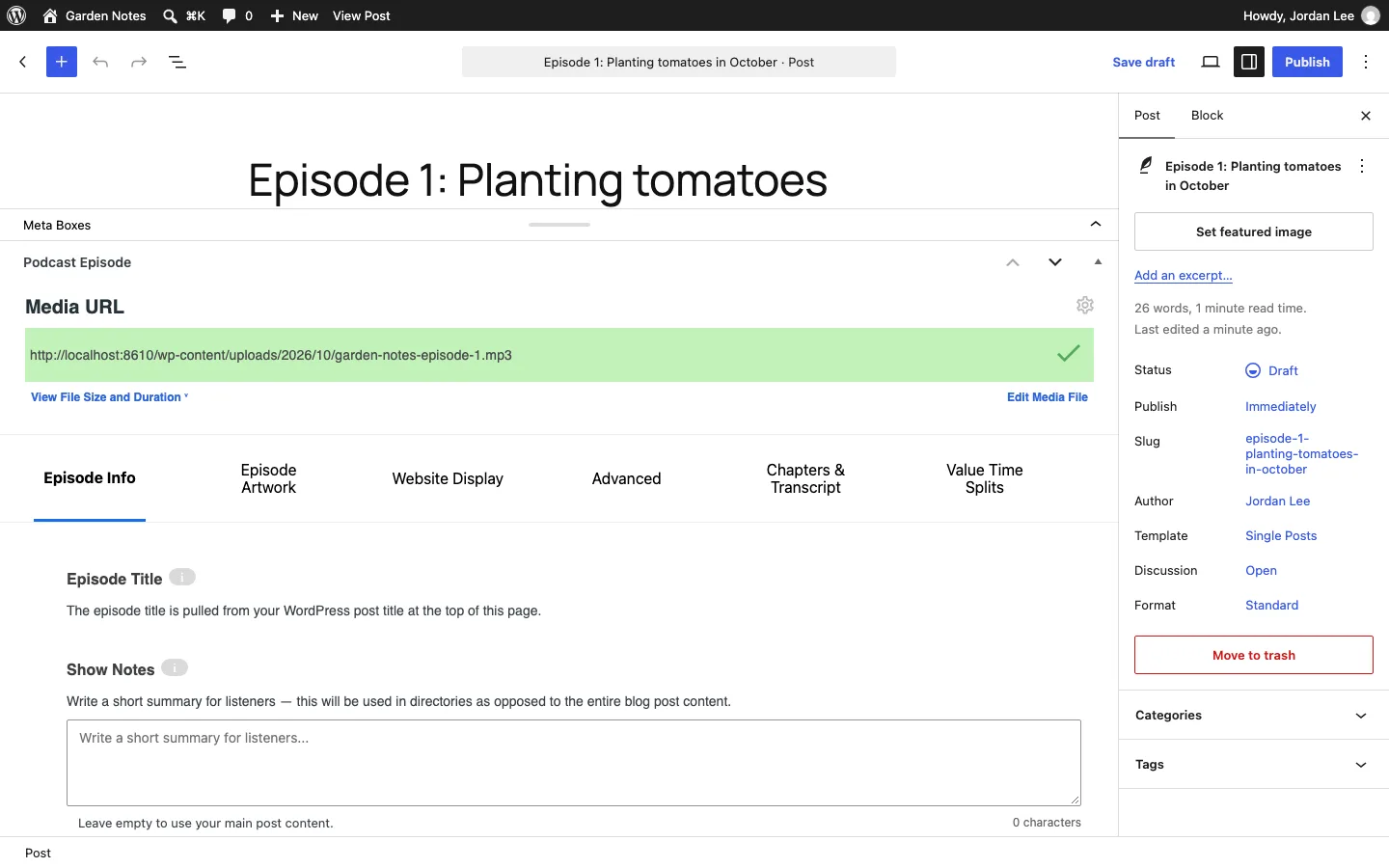Toggle Podcast Episode panel collapse triangle

pyautogui.click(x=1098, y=262)
